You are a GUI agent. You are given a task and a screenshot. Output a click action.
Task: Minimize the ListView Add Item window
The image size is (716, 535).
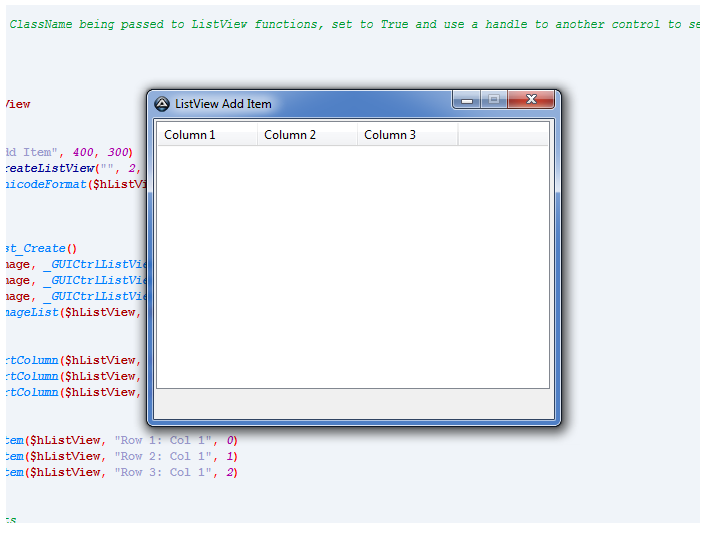click(466, 100)
